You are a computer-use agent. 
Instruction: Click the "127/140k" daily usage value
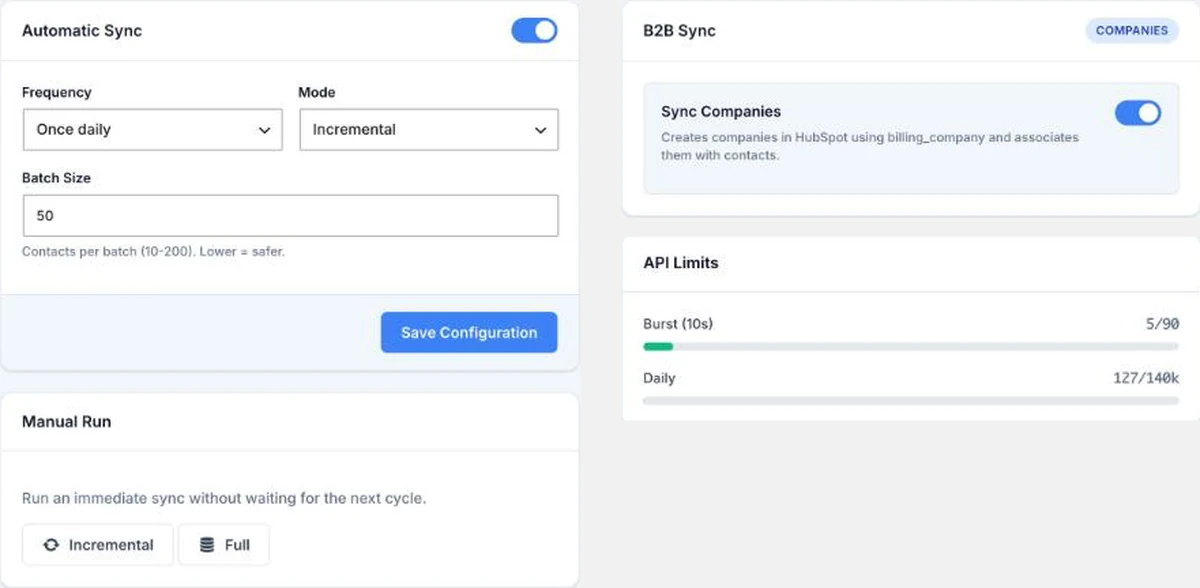tap(1146, 378)
